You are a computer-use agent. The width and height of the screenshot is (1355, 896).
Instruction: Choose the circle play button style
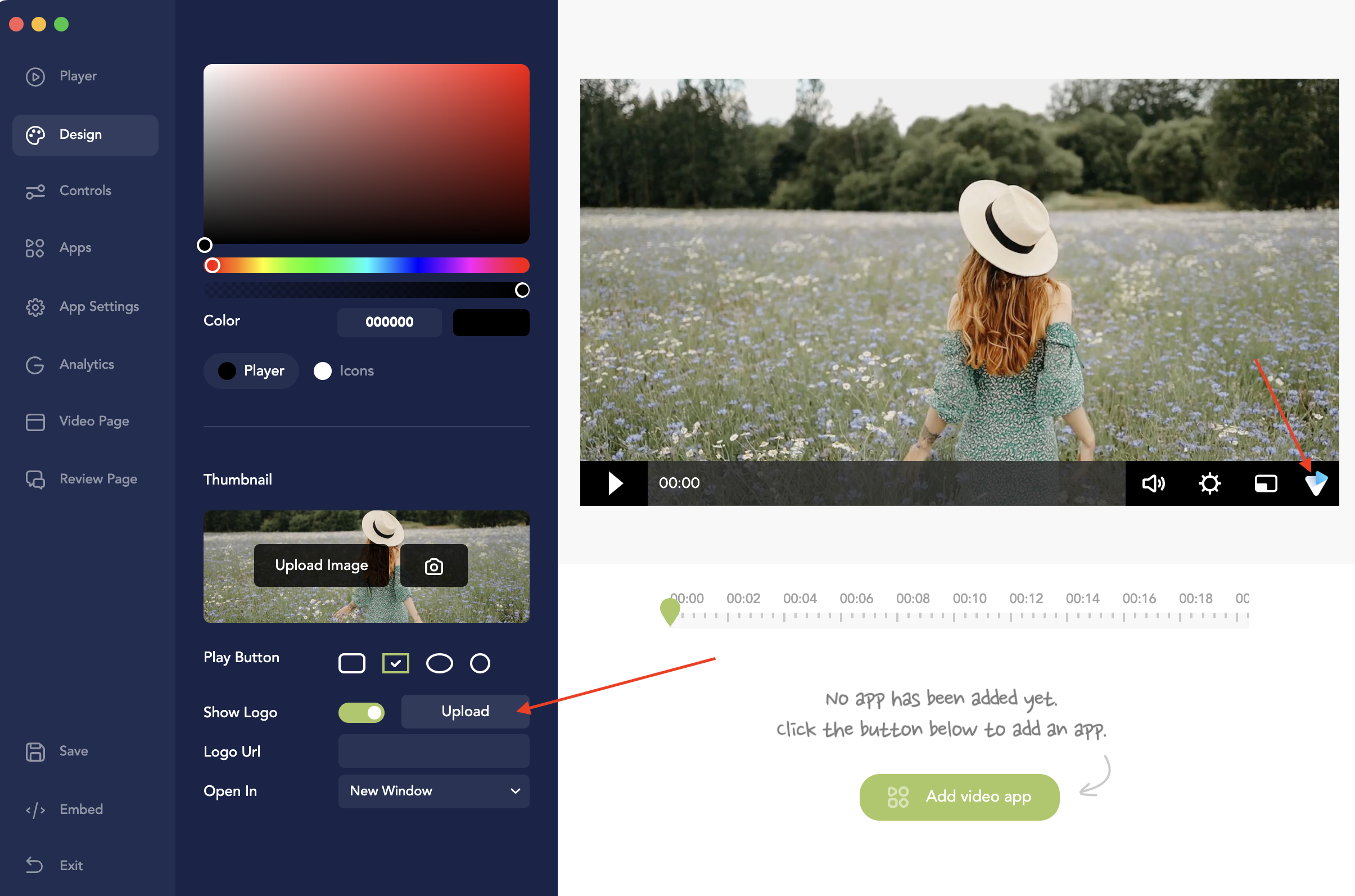(480, 663)
